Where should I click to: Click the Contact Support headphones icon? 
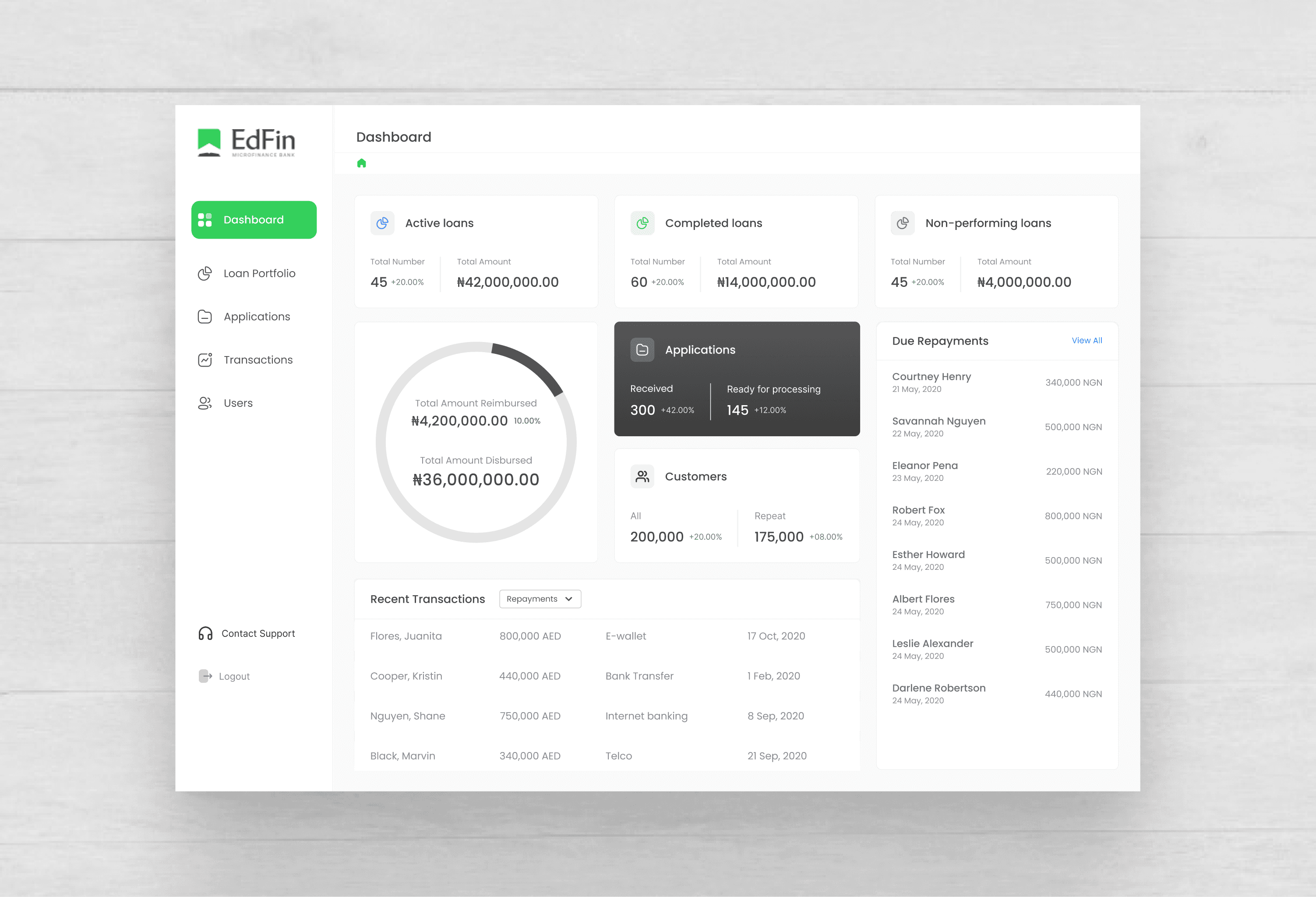coord(205,633)
